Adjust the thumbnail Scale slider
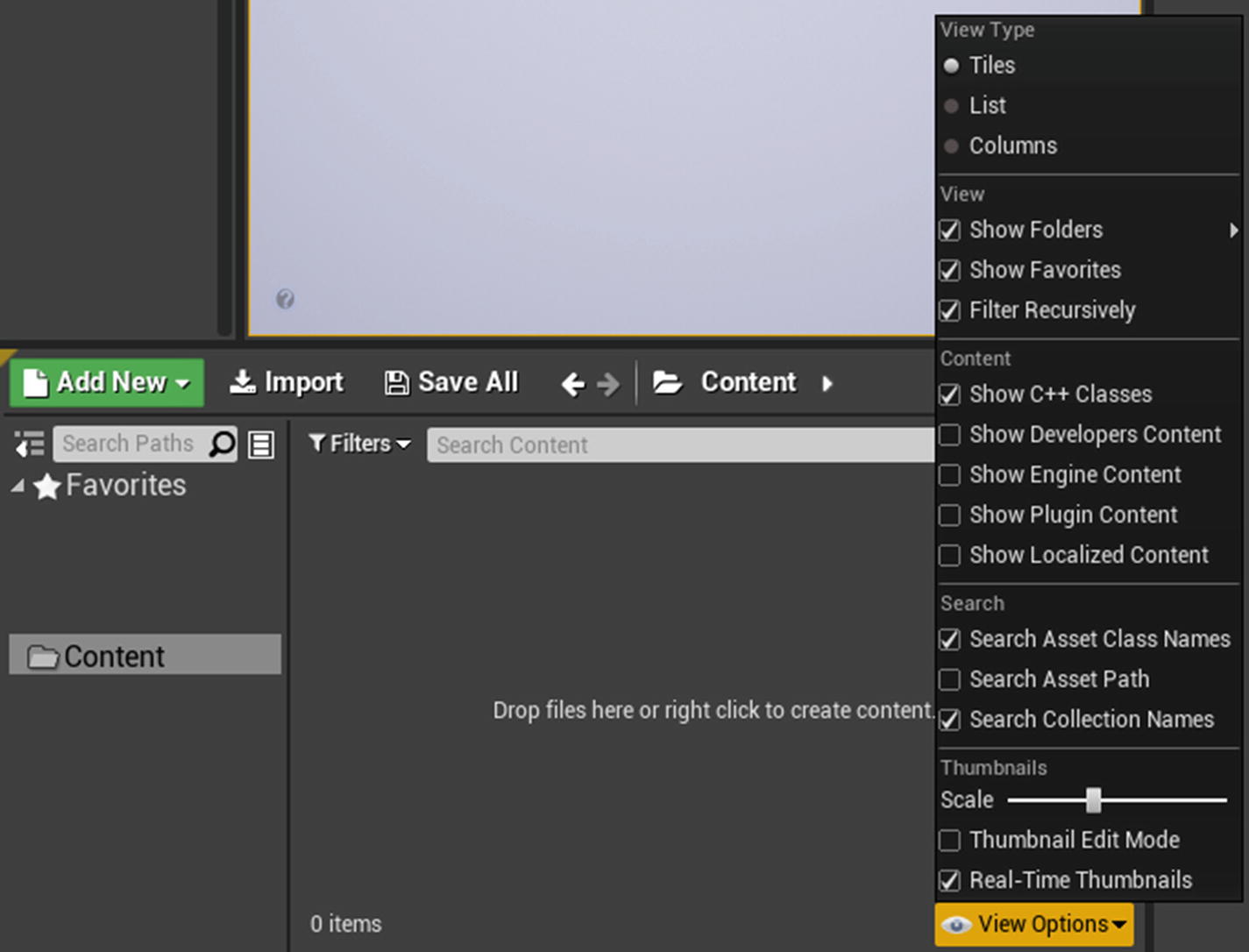This screenshot has width=1249, height=952. click(x=1094, y=799)
